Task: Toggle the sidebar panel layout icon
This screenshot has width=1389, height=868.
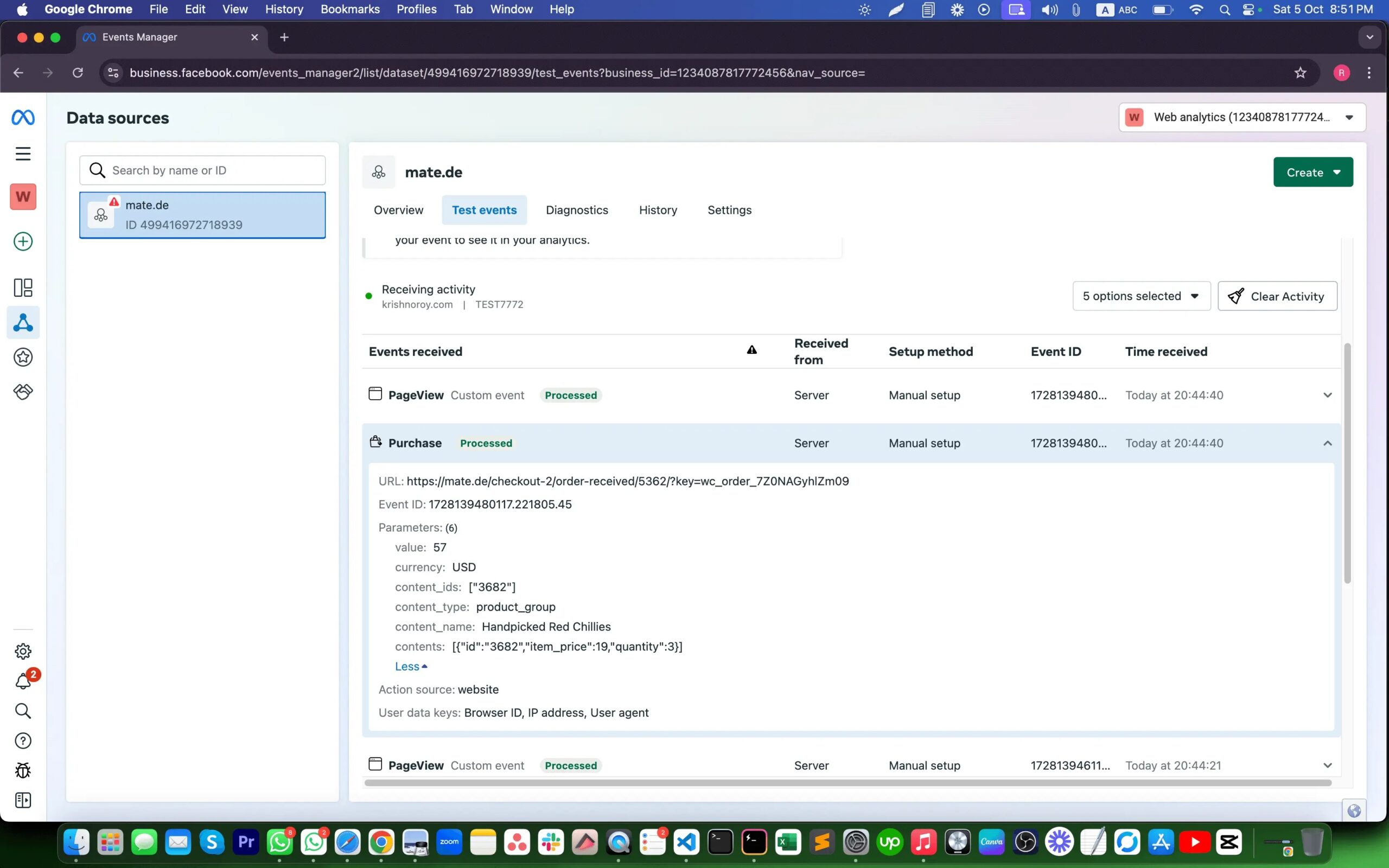Action: point(23,801)
